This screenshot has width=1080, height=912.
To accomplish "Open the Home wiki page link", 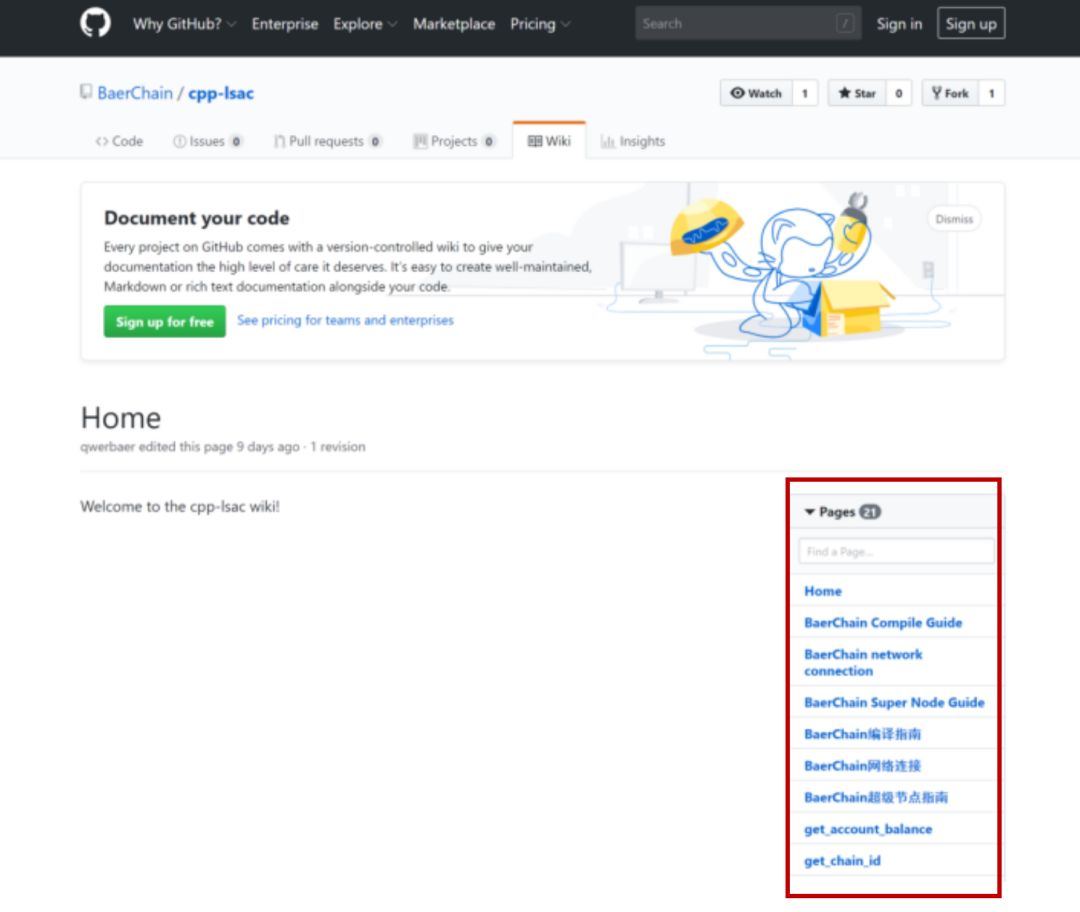I will pos(822,591).
